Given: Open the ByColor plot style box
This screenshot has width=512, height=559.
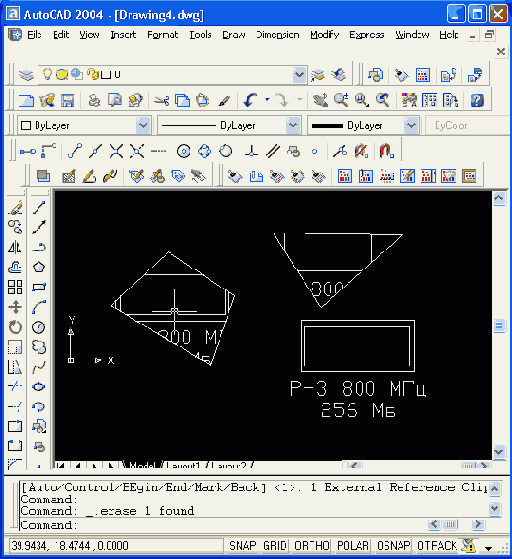Looking at the screenshot, I should click(468, 125).
